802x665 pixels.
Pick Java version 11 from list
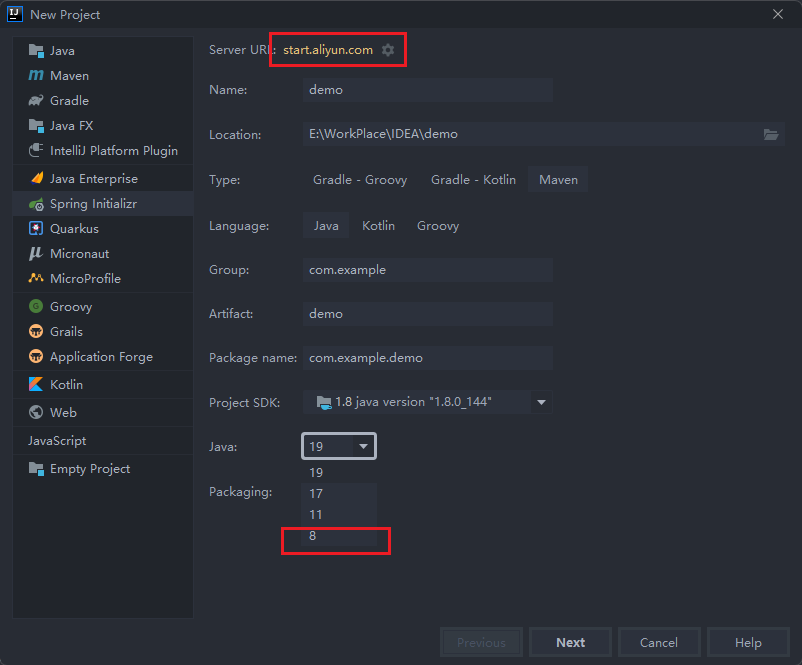tap(339, 515)
